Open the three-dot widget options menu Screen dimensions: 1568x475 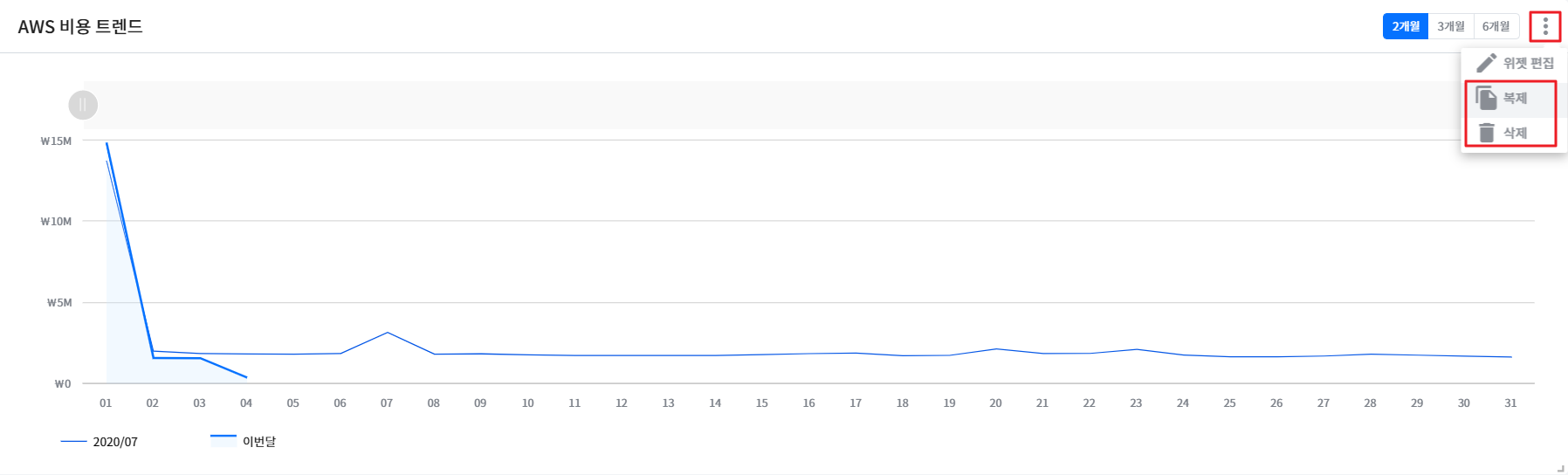click(1544, 27)
